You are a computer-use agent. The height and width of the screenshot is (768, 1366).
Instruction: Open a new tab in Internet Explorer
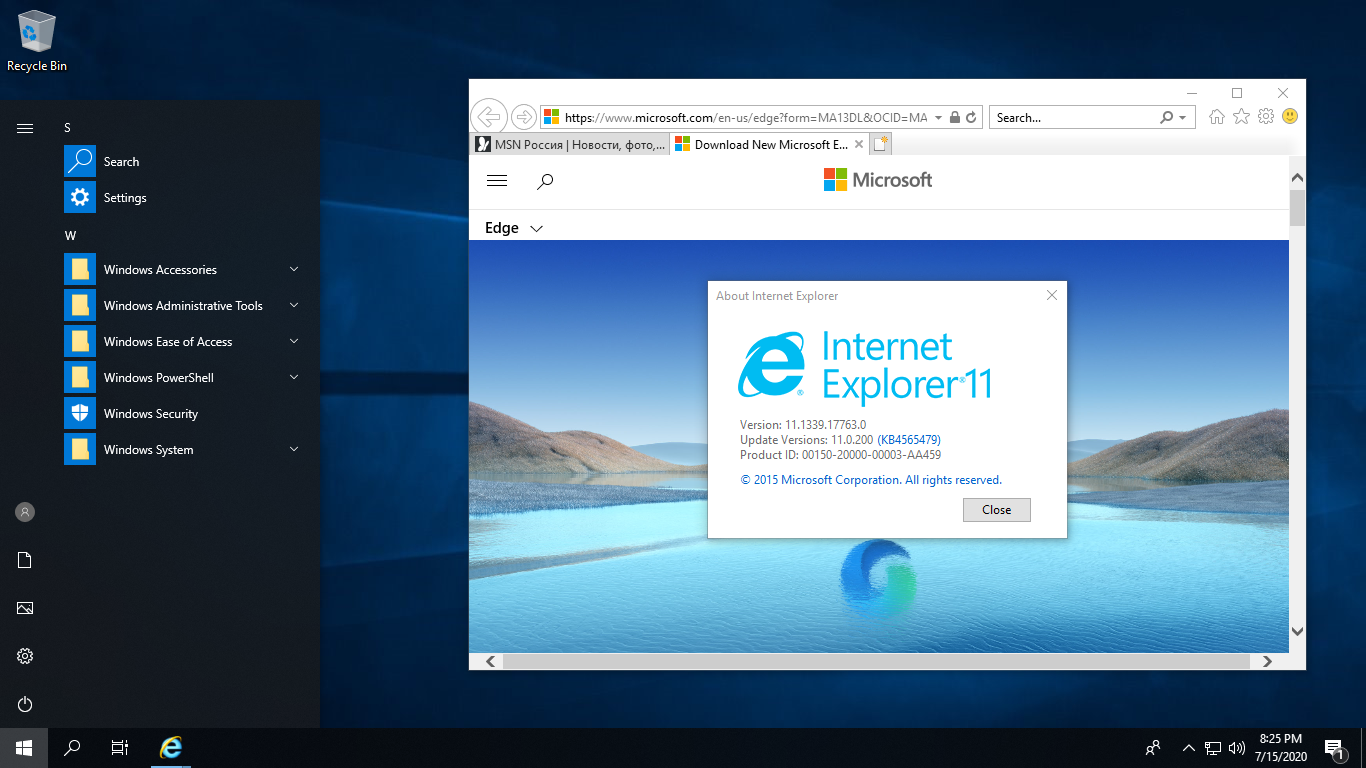pos(881,145)
